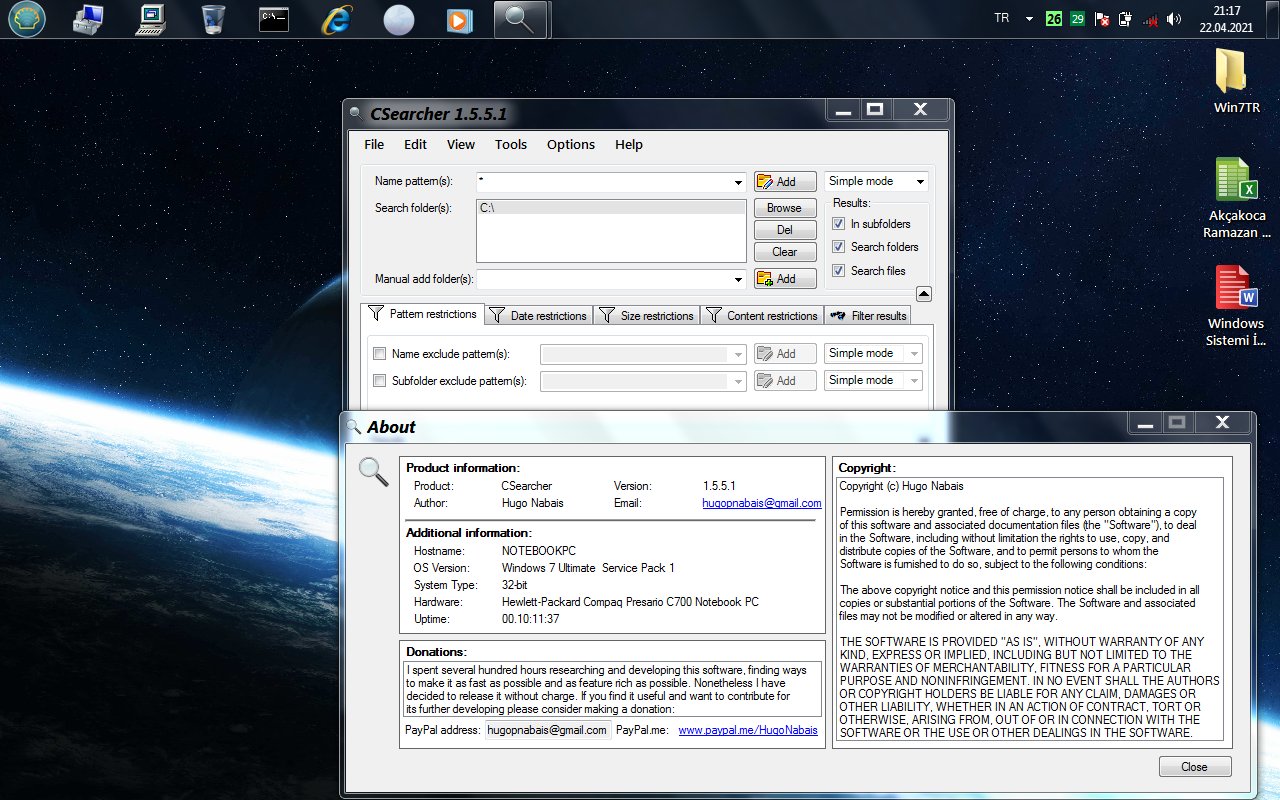
Task: Open the hugopnabais@gmail.com Email link
Action: pos(762,503)
